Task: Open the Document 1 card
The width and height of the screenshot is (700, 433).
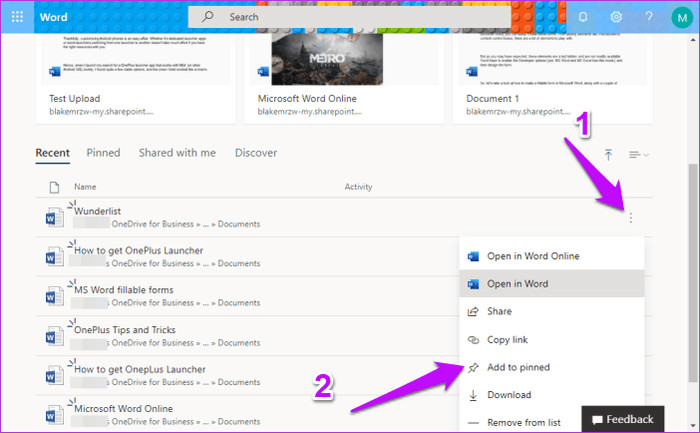Action: point(552,78)
